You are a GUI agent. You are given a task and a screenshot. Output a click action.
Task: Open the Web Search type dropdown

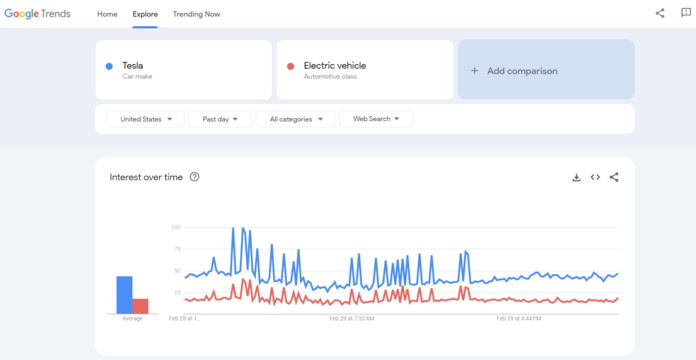(376, 119)
